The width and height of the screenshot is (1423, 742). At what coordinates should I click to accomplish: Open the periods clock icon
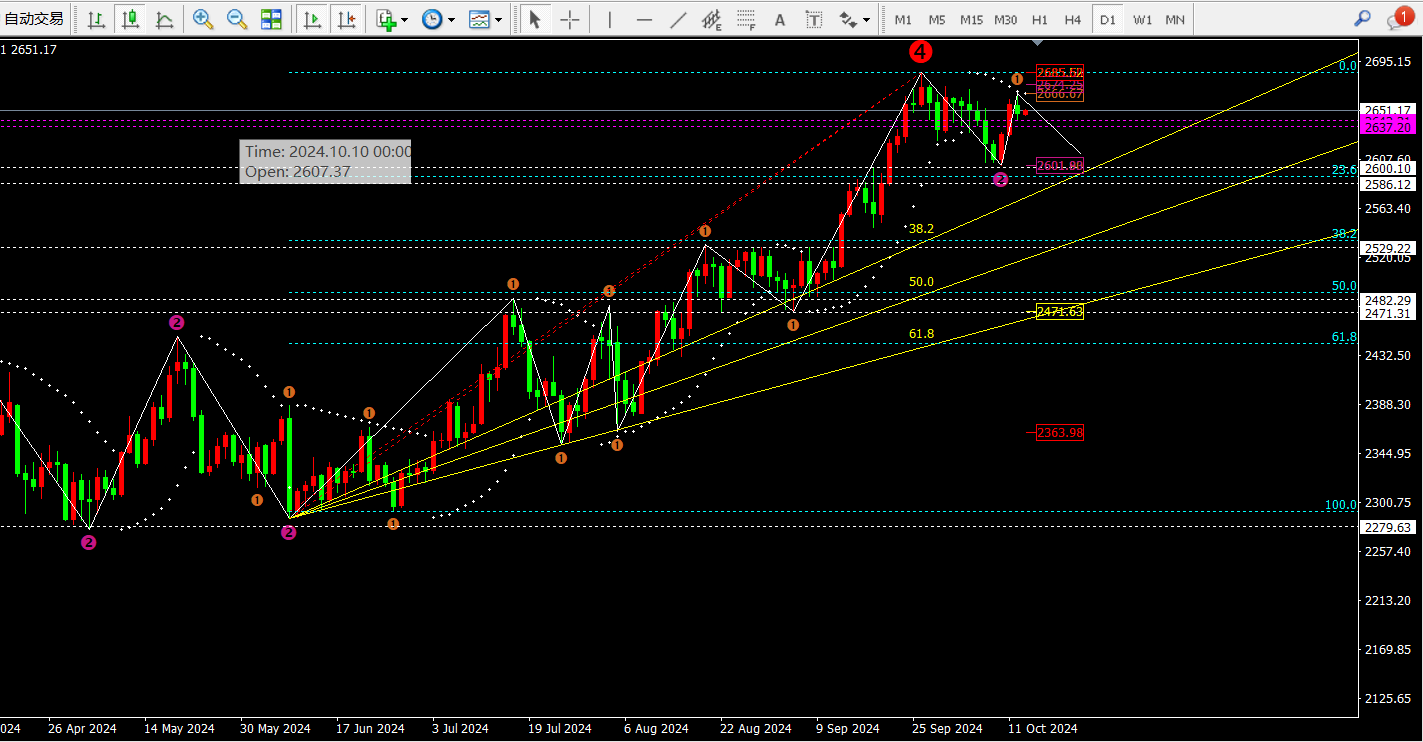432,19
